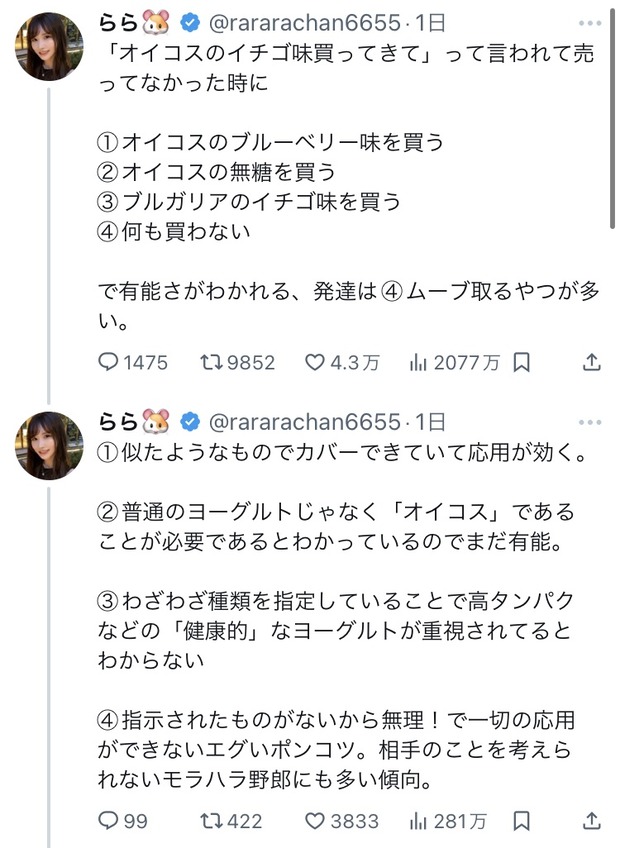Like the first tweet with 4.3万 likes
Viewport: 620px width, 848px height.
coord(316,363)
